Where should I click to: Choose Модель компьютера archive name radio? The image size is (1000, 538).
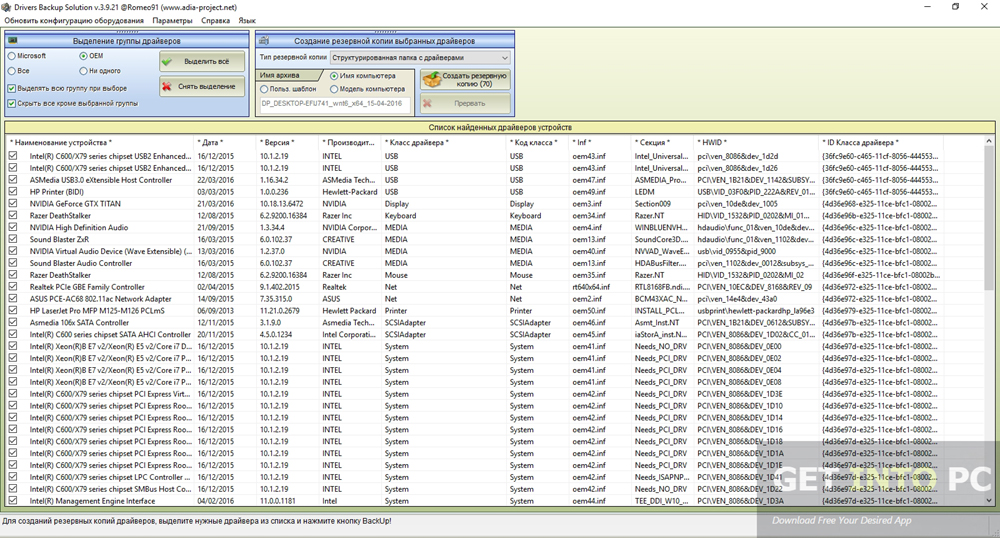point(334,89)
